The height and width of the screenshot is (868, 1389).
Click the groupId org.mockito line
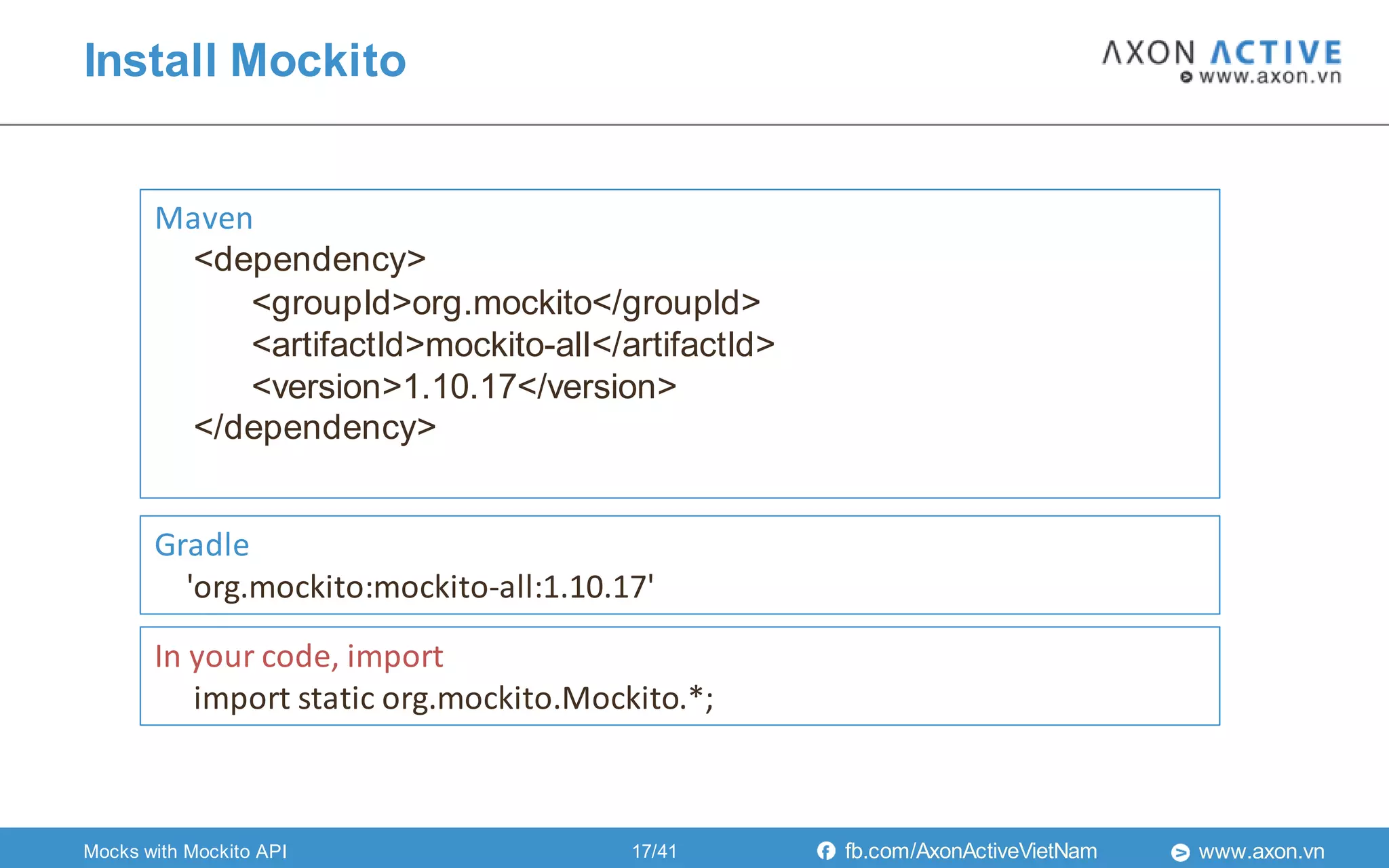[505, 302]
